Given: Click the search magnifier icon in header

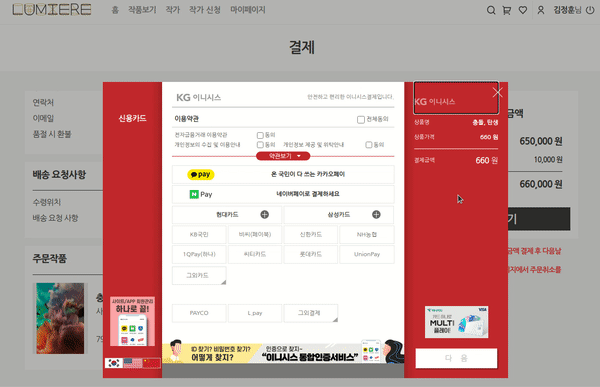Looking at the screenshot, I should (491, 10).
